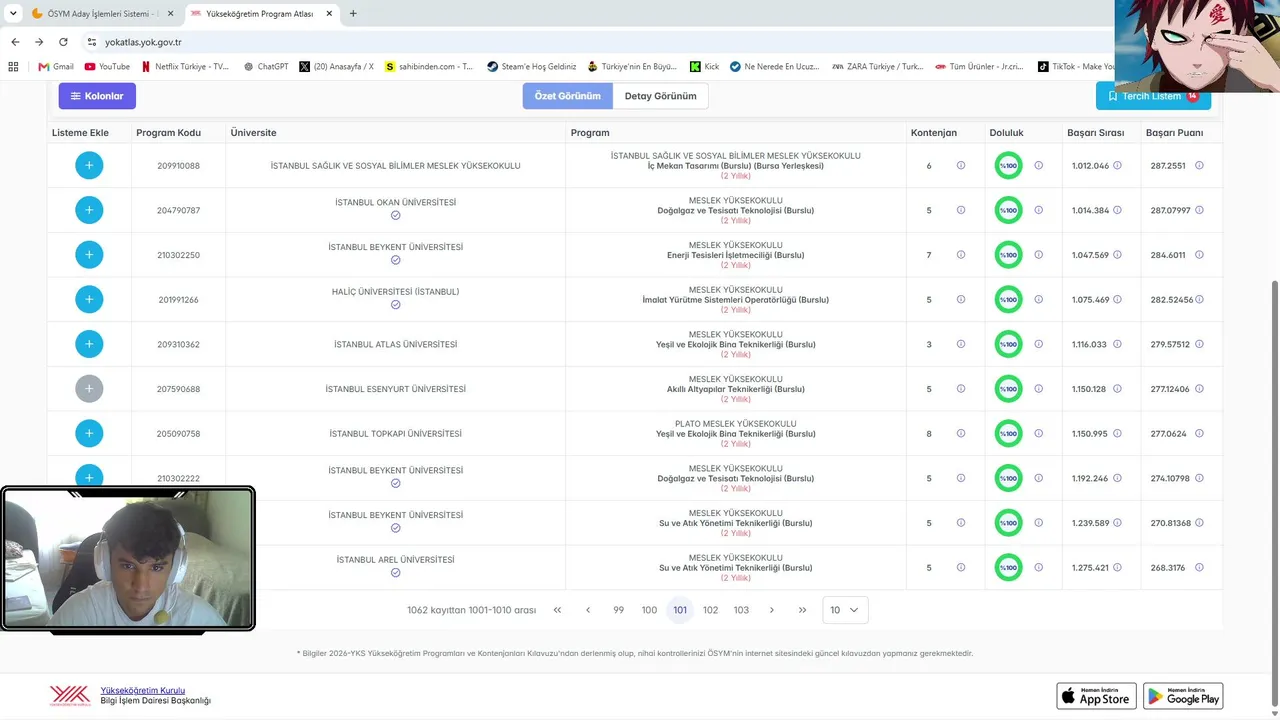Jump to the last results page
Viewport: 1280px width, 720px height.
(x=802, y=610)
